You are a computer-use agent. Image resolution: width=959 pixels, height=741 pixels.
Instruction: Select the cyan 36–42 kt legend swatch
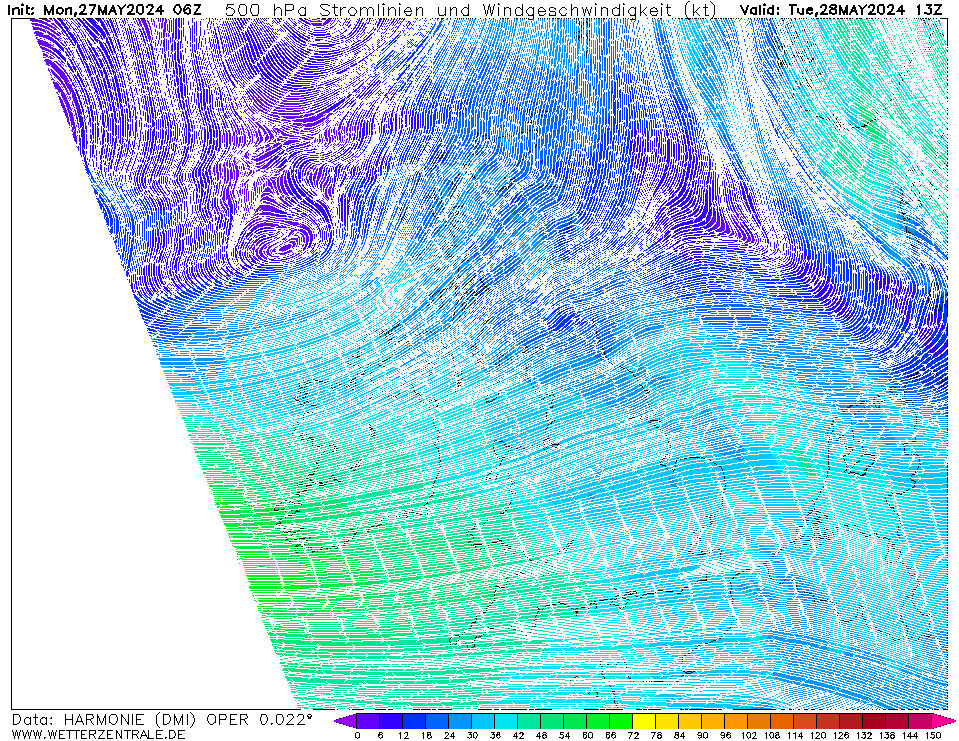(506, 721)
